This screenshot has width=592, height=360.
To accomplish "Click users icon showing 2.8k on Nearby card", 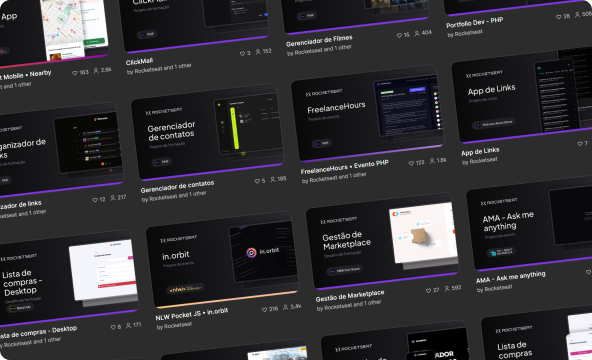I will pos(96,71).
